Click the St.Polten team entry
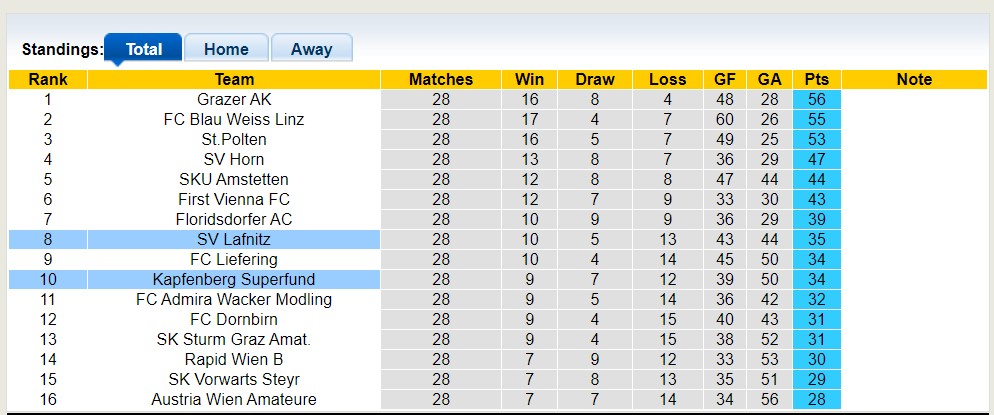This screenshot has width=994, height=415. point(234,139)
